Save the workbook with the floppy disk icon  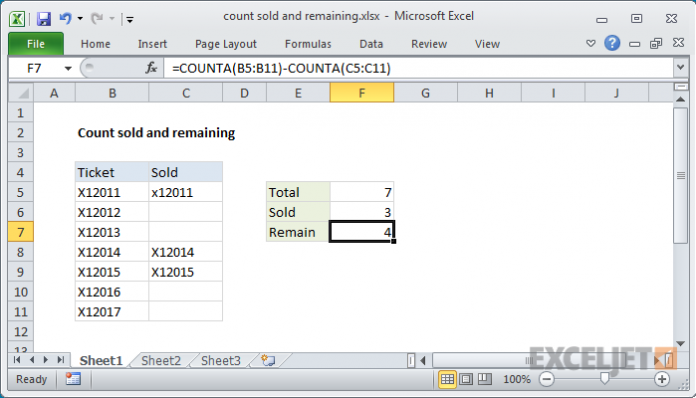pyautogui.click(x=44, y=19)
